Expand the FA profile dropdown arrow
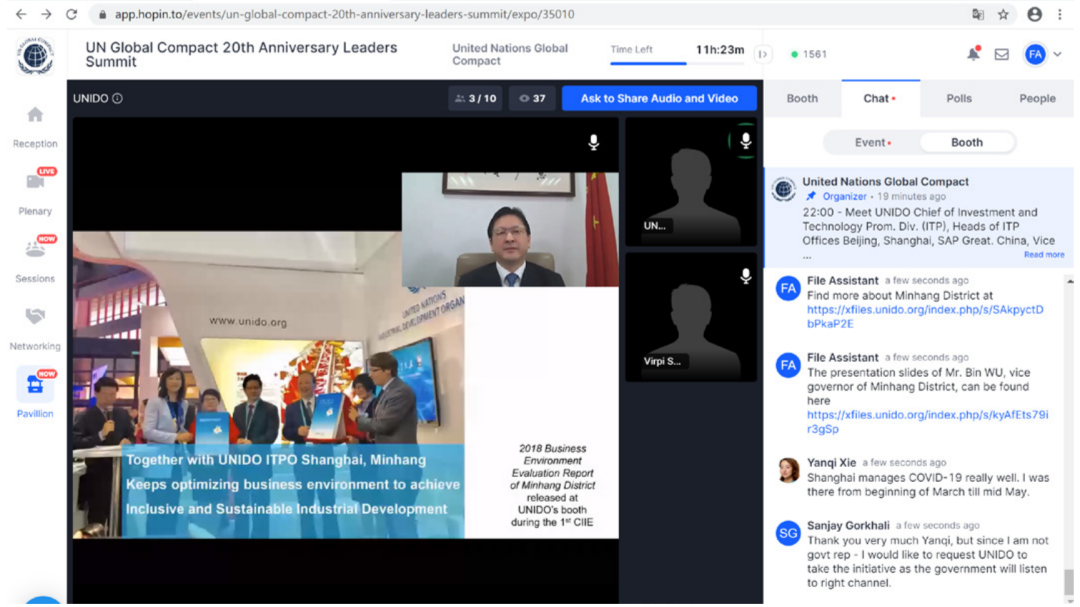1080x607 pixels. [1057, 54]
